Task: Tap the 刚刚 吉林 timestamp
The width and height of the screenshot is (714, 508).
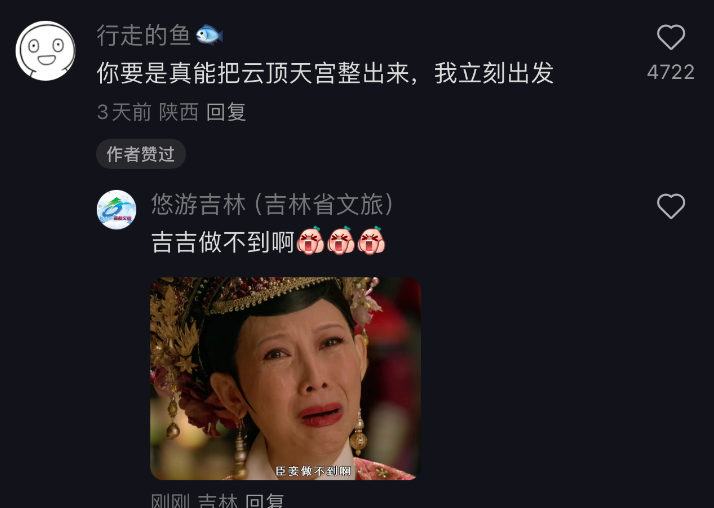Action: pos(194,501)
